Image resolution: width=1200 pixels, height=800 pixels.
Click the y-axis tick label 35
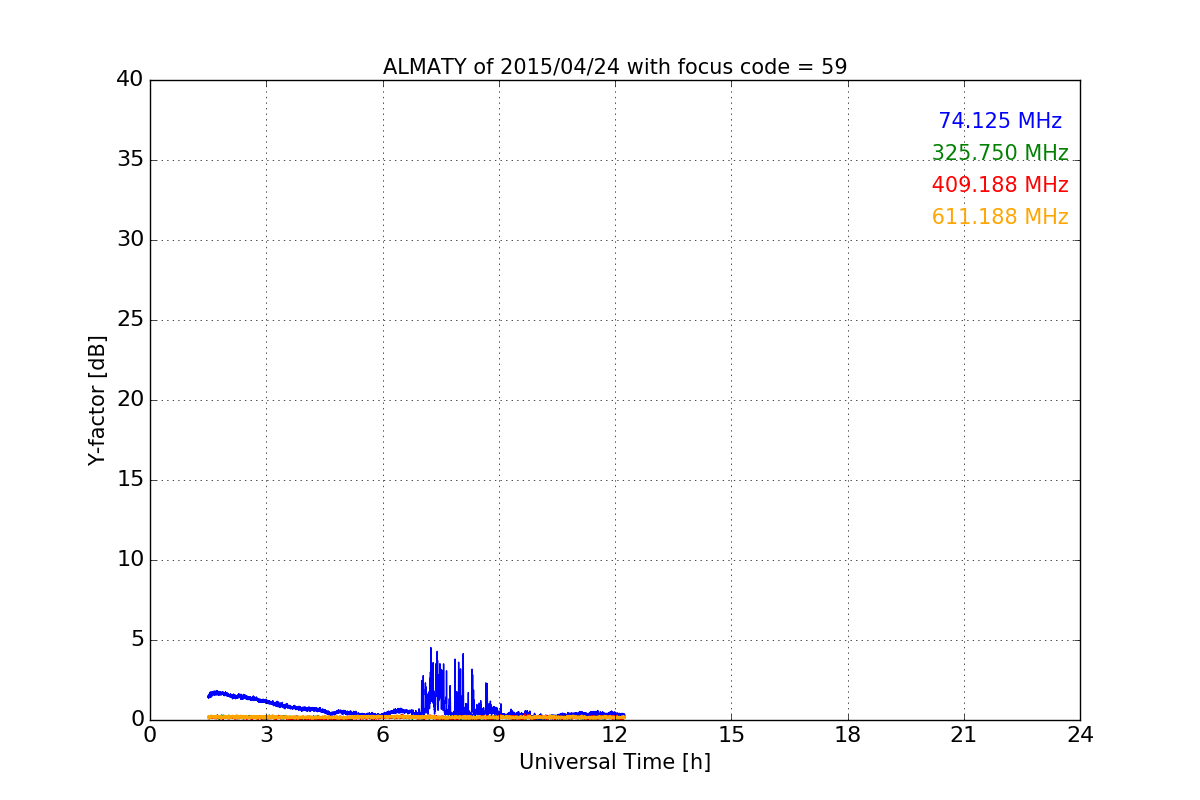pyautogui.click(x=130, y=160)
